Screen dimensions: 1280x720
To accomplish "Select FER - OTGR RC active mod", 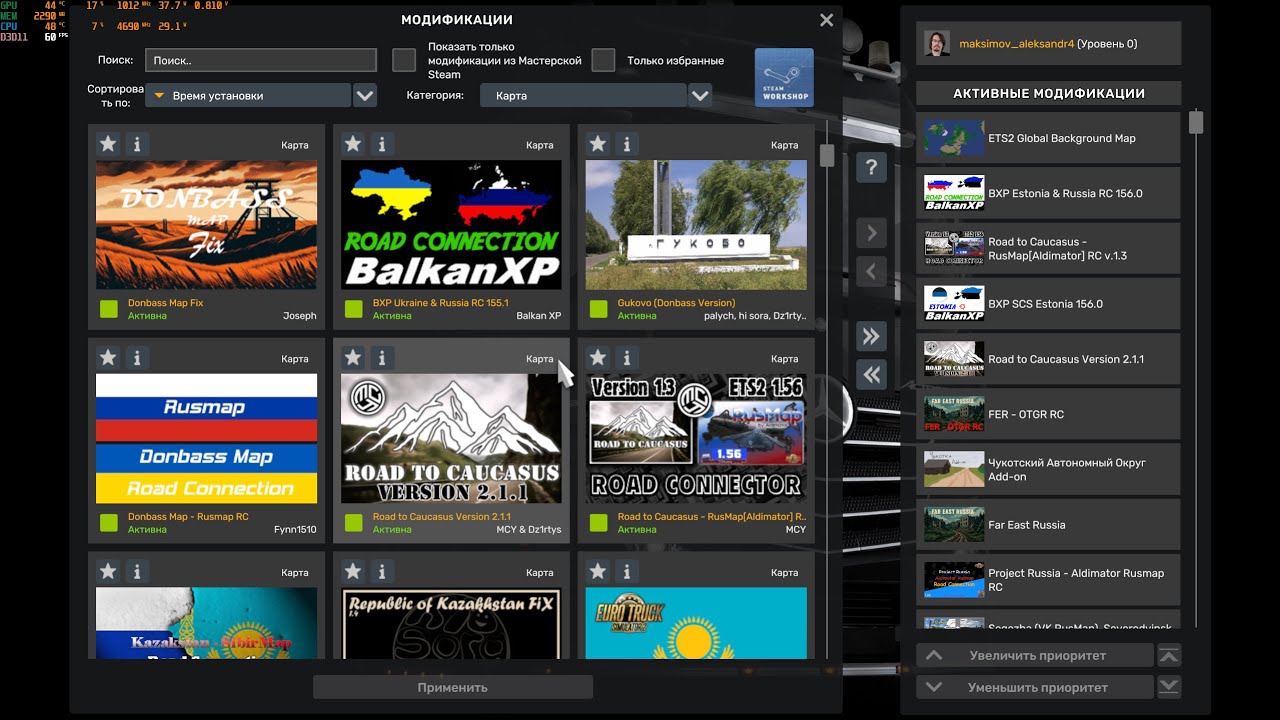I will 1048,414.
